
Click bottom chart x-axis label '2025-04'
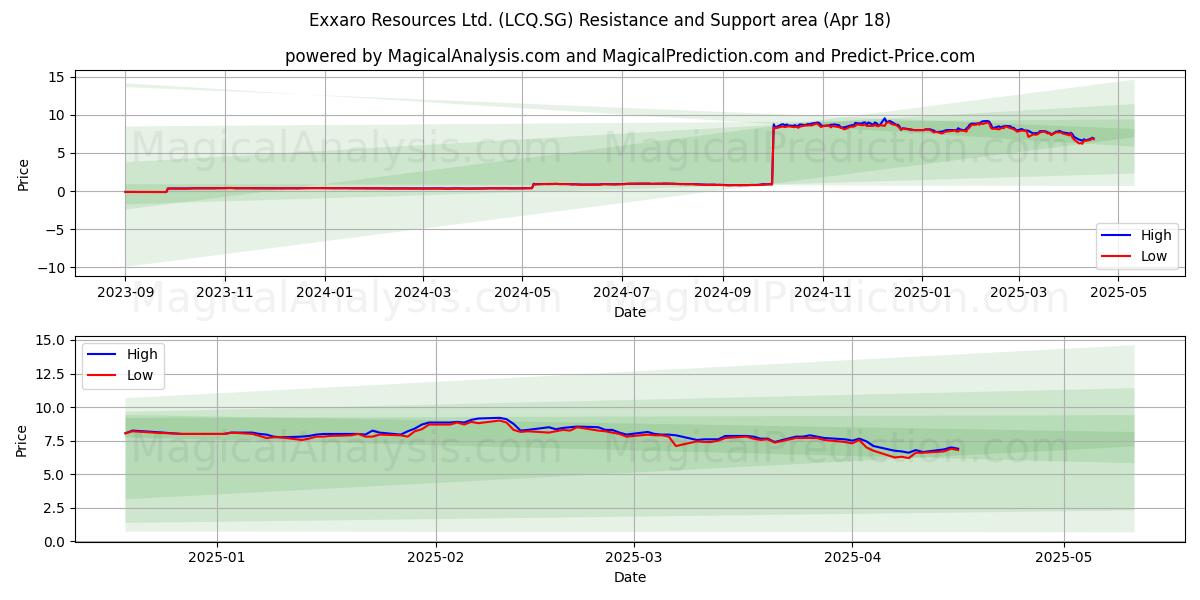[x=852, y=559]
